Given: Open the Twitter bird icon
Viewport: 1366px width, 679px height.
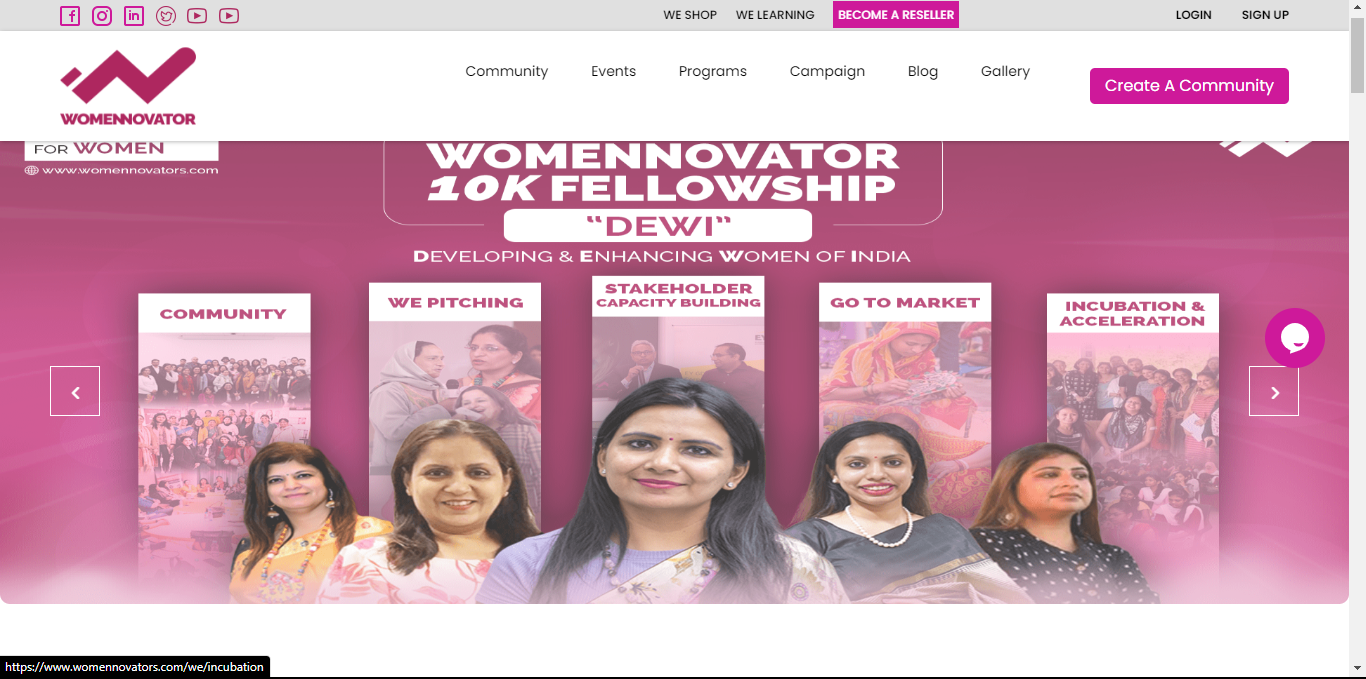Looking at the screenshot, I should coord(166,16).
